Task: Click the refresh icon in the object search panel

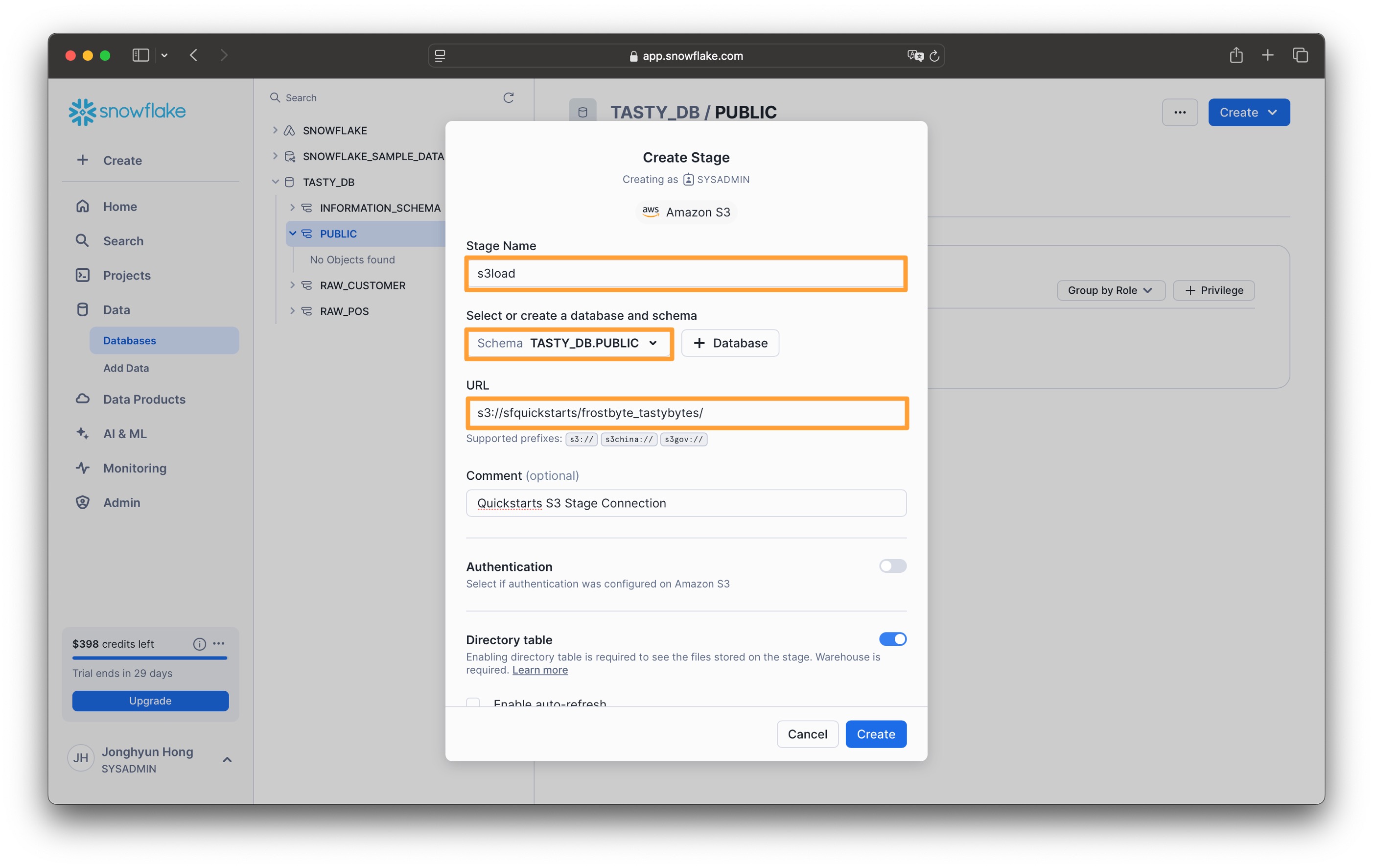Action: click(508, 97)
